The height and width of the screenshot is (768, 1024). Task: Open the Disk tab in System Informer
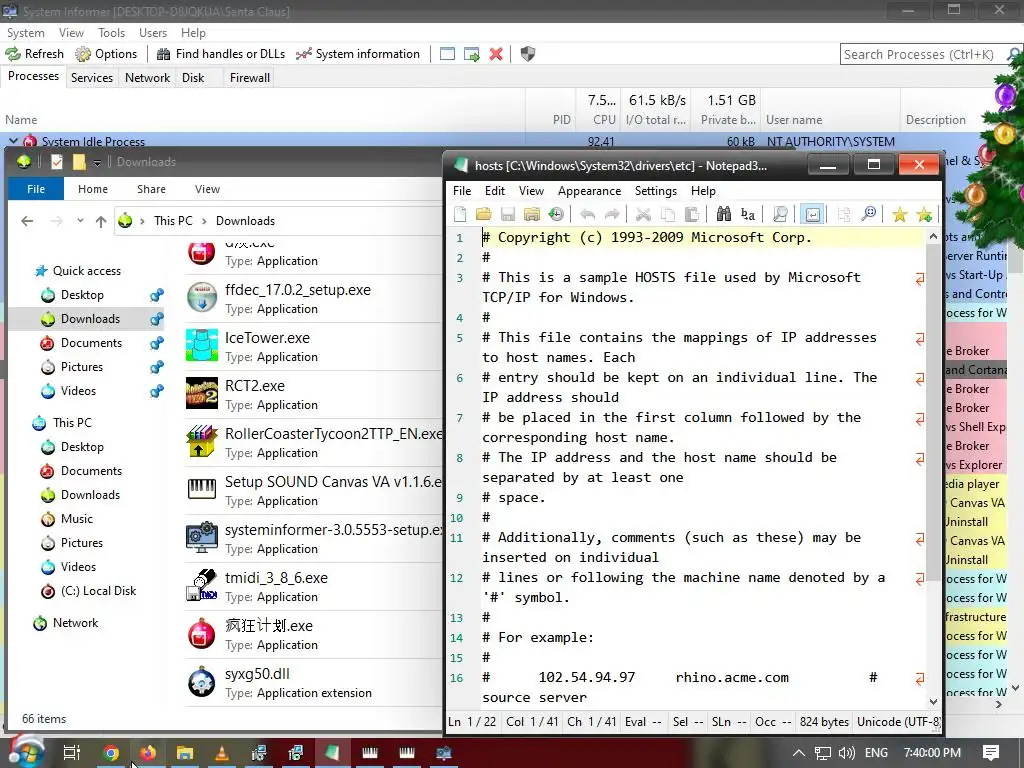point(193,78)
